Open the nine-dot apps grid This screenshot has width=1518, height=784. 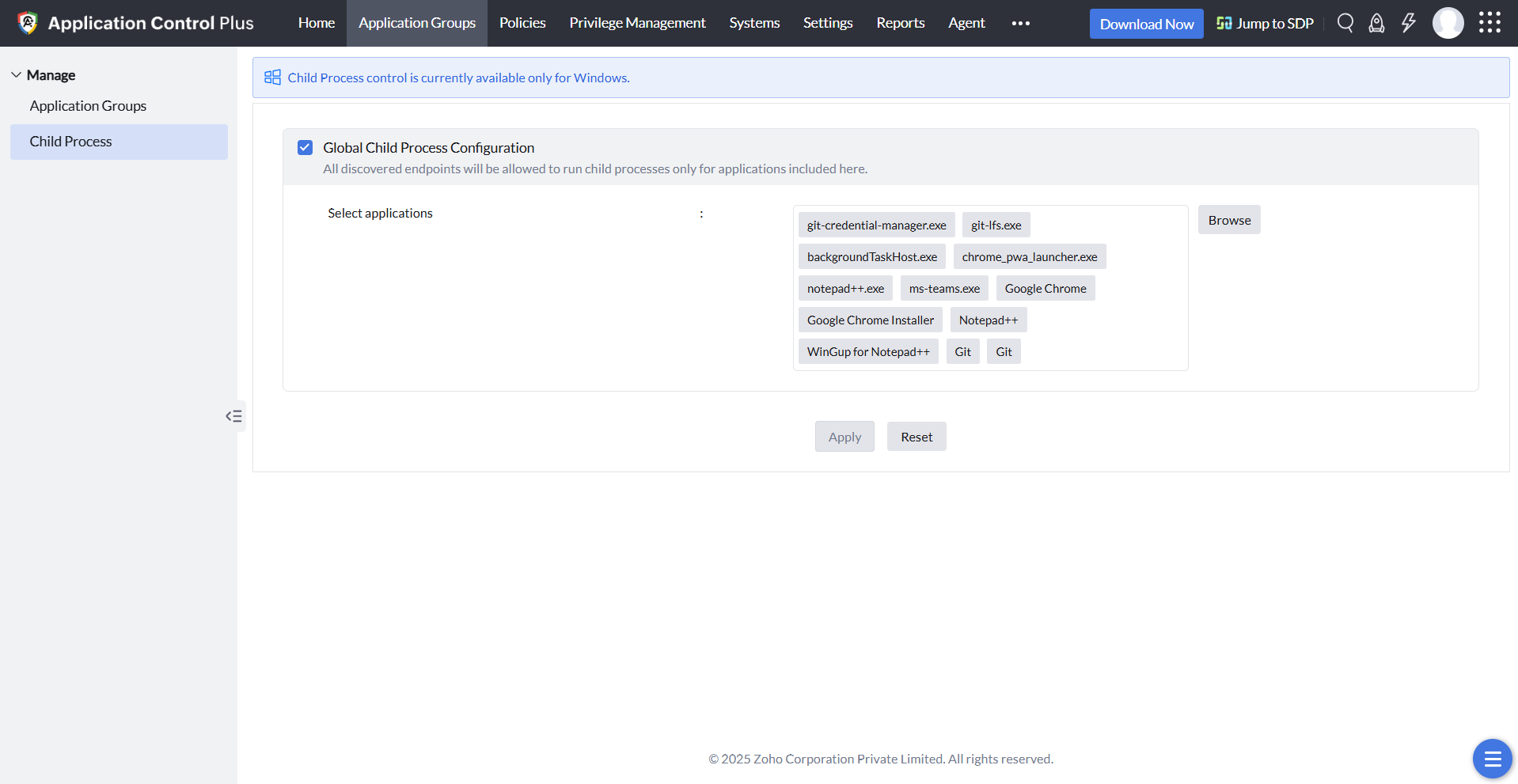pos(1490,22)
